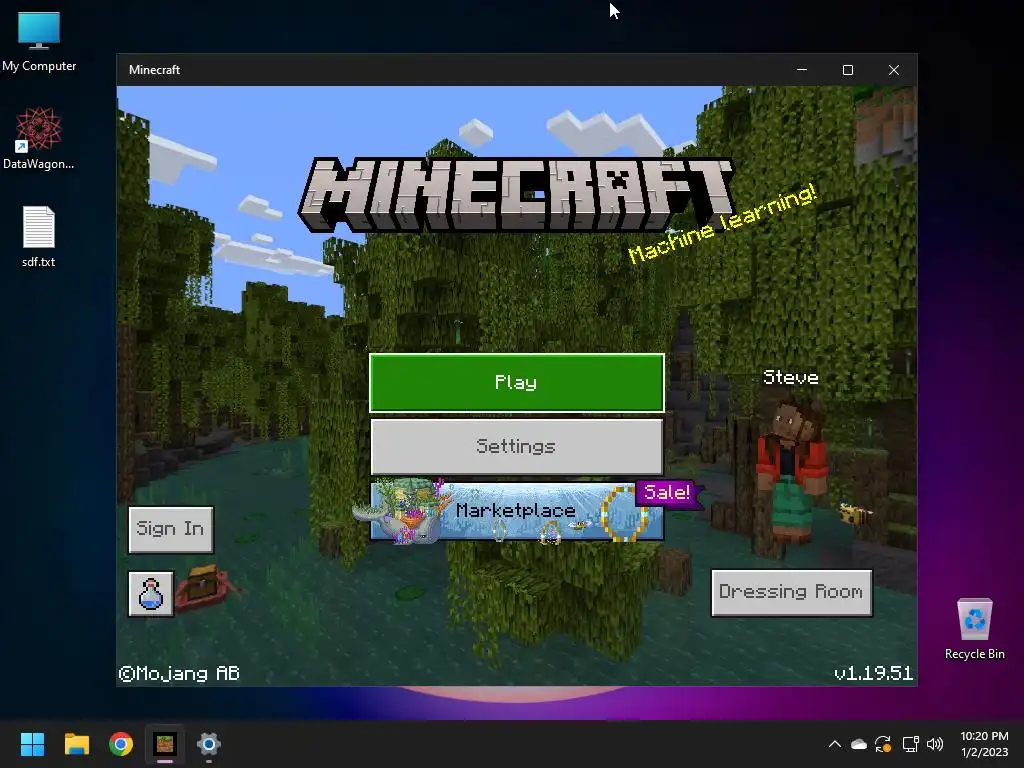Click the Minecraft taskbar icon

pos(165,744)
